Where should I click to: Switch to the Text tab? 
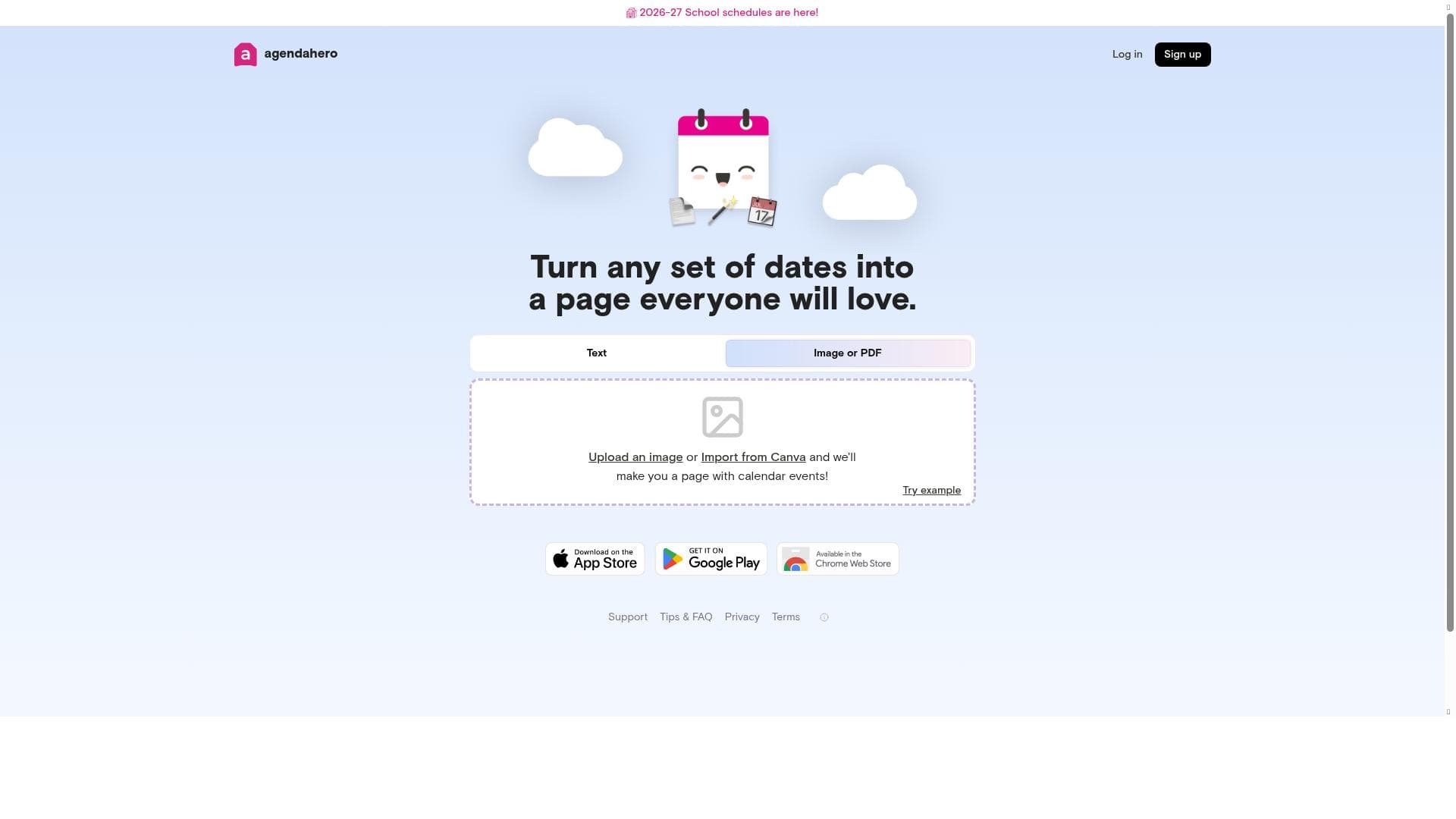point(597,353)
